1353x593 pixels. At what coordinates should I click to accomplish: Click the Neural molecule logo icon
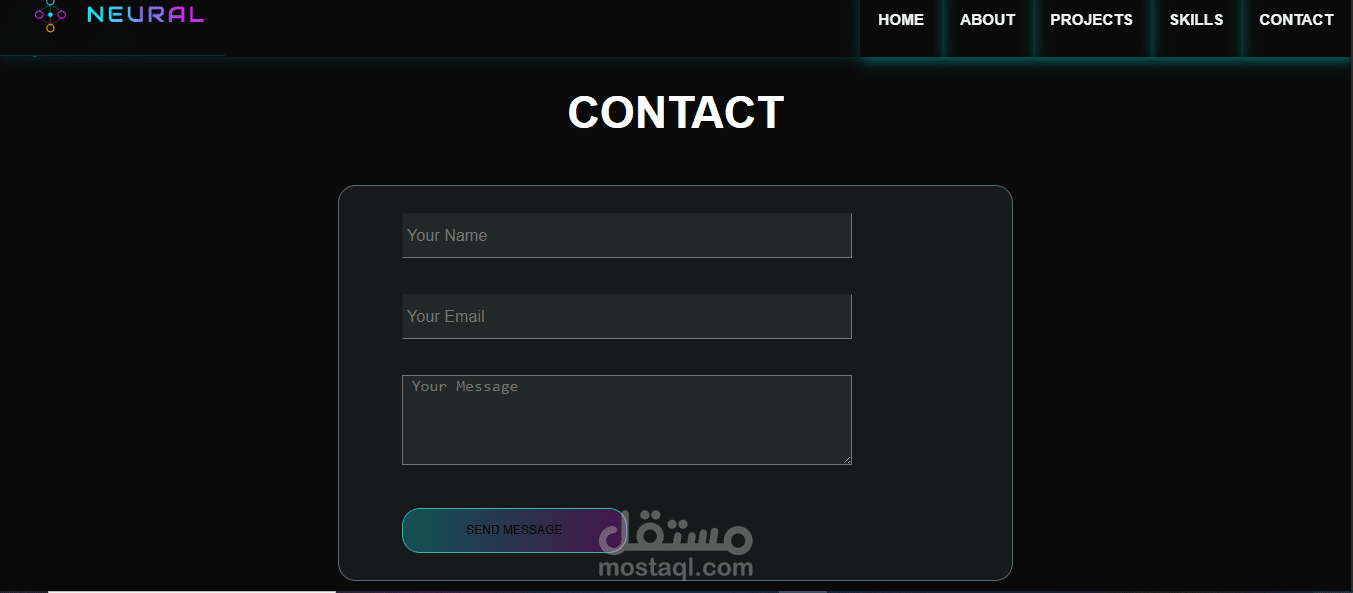(x=50, y=15)
